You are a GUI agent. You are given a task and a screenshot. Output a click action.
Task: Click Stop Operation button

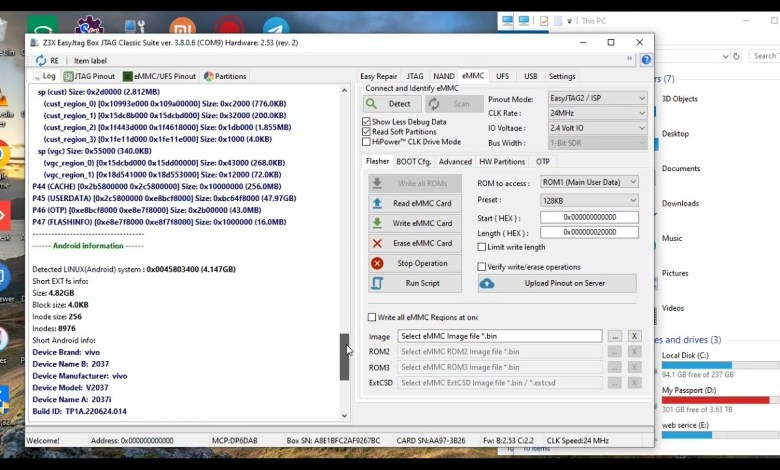[415, 263]
